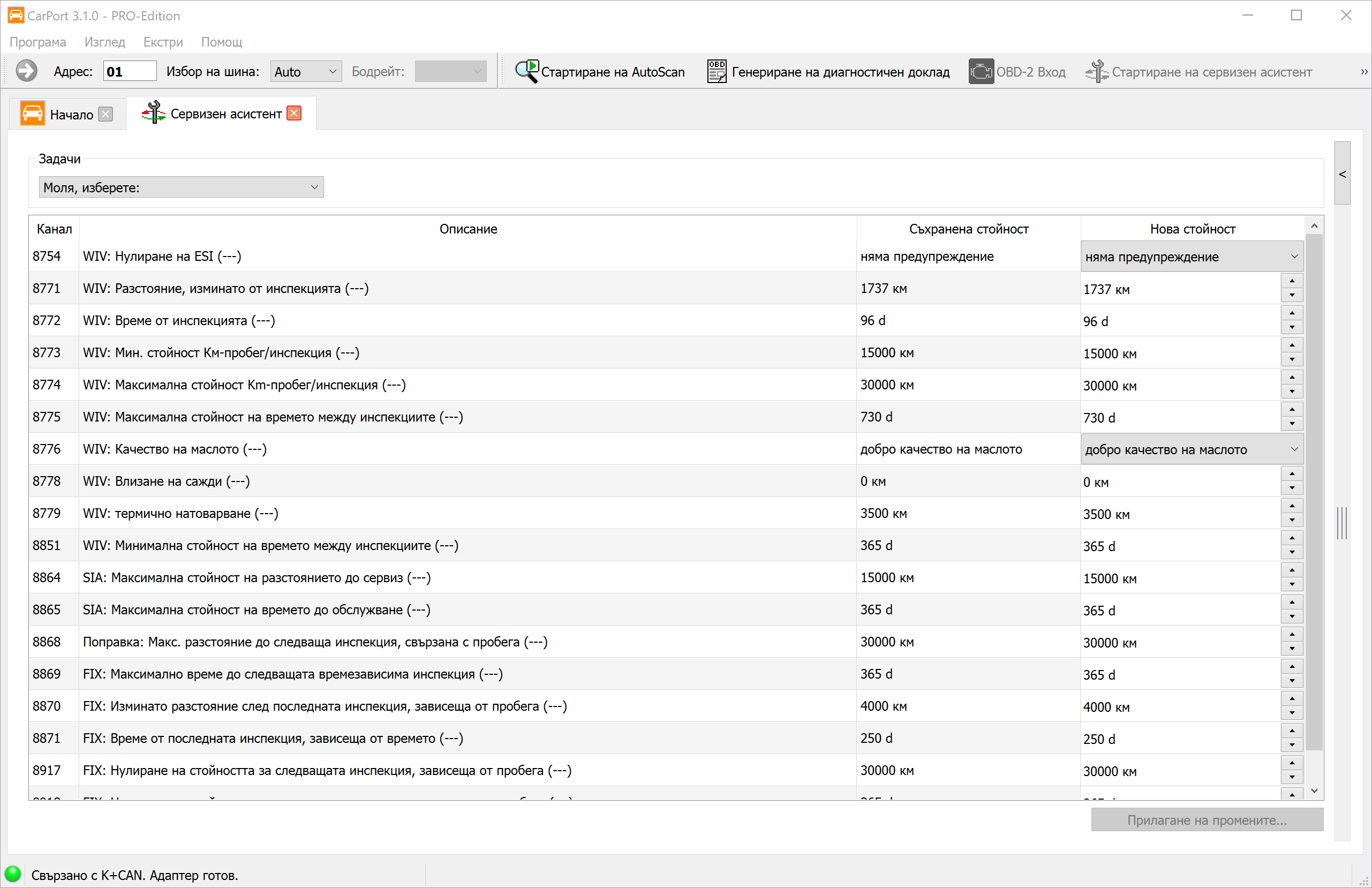Click the diagnostic report OBD icon

(717, 72)
